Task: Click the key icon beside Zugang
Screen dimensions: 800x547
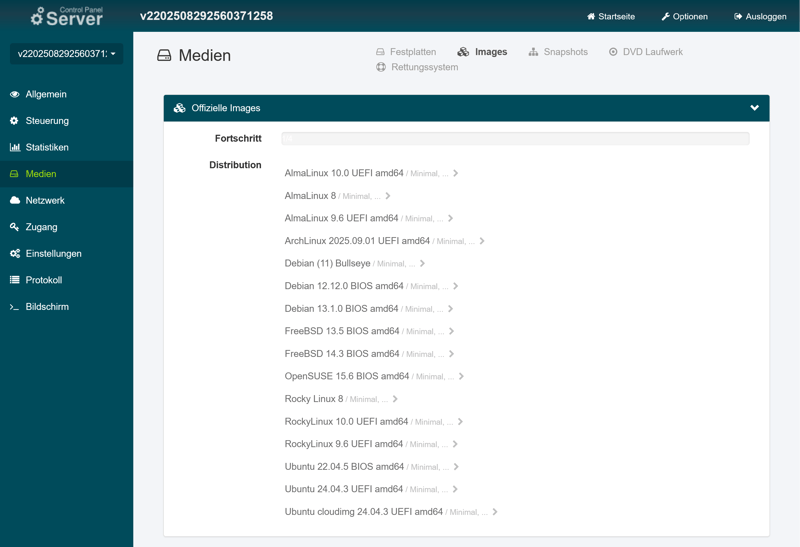Action: (15, 227)
